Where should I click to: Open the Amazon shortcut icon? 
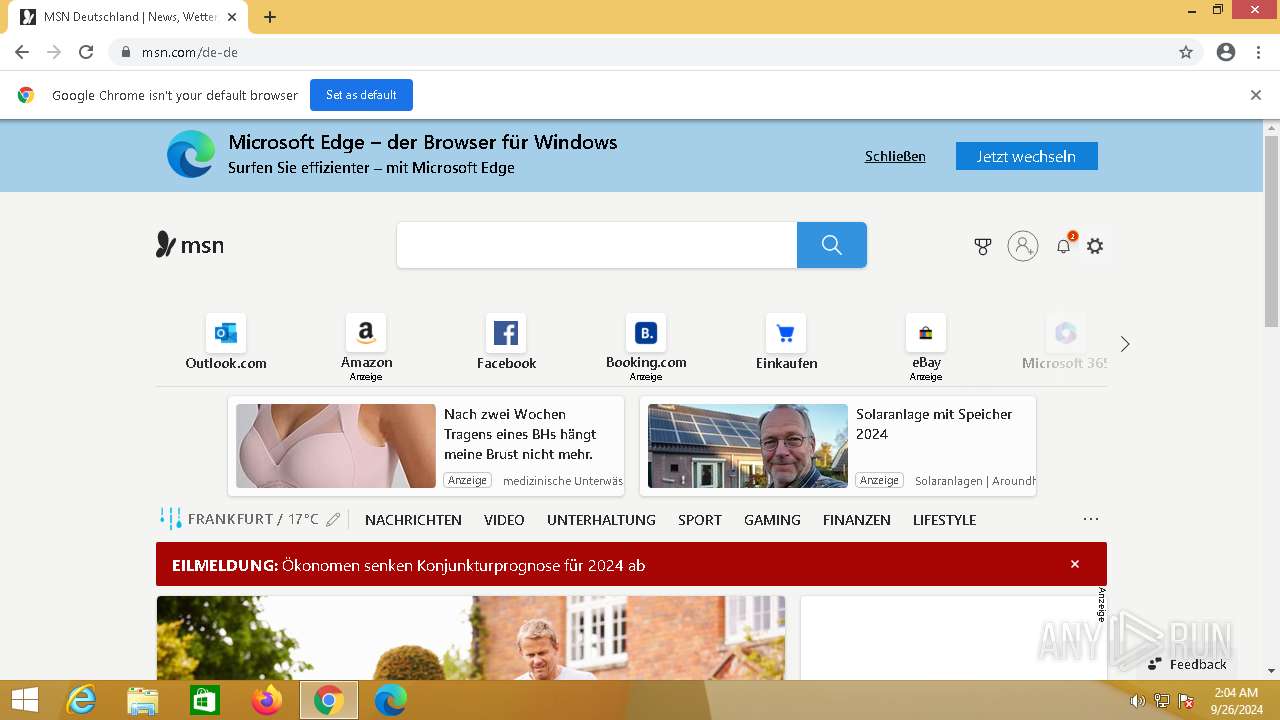366,333
